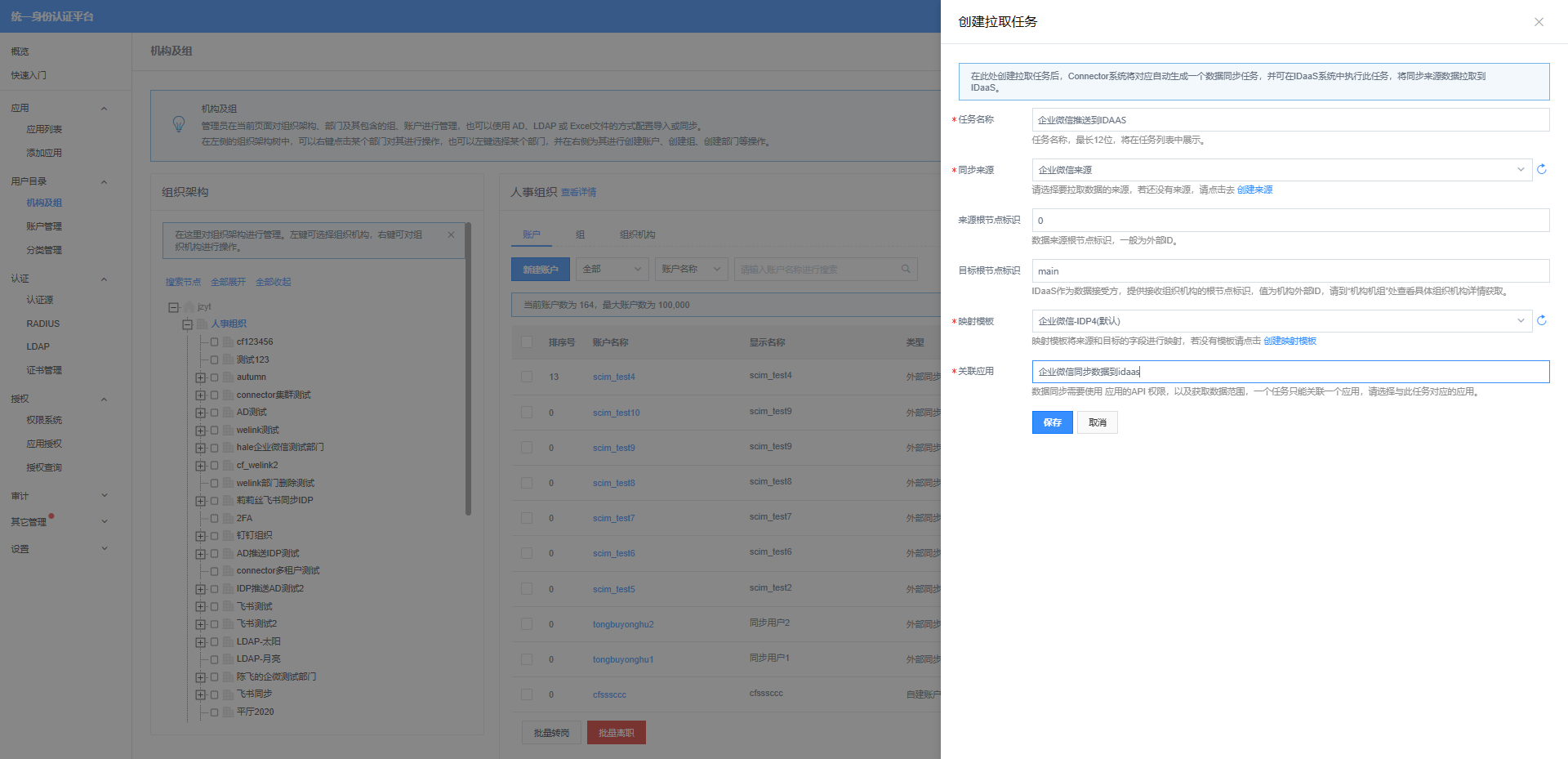Dismiss the organization structure hint box
The width and height of the screenshot is (1568, 759).
(x=451, y=234)
